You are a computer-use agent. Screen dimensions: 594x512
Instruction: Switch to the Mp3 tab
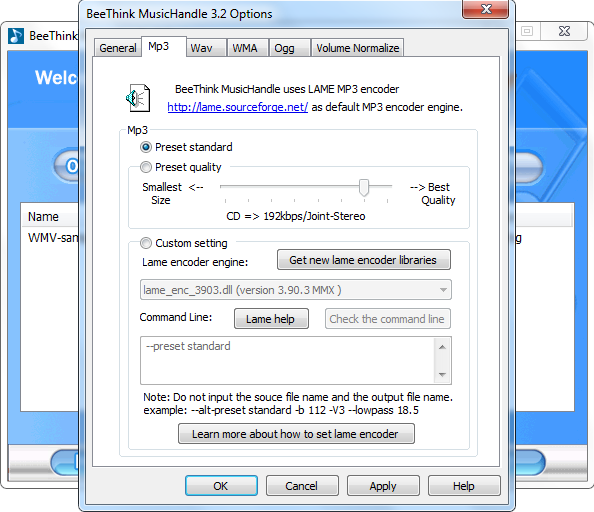pyautogui.click(x=164, y=47)
